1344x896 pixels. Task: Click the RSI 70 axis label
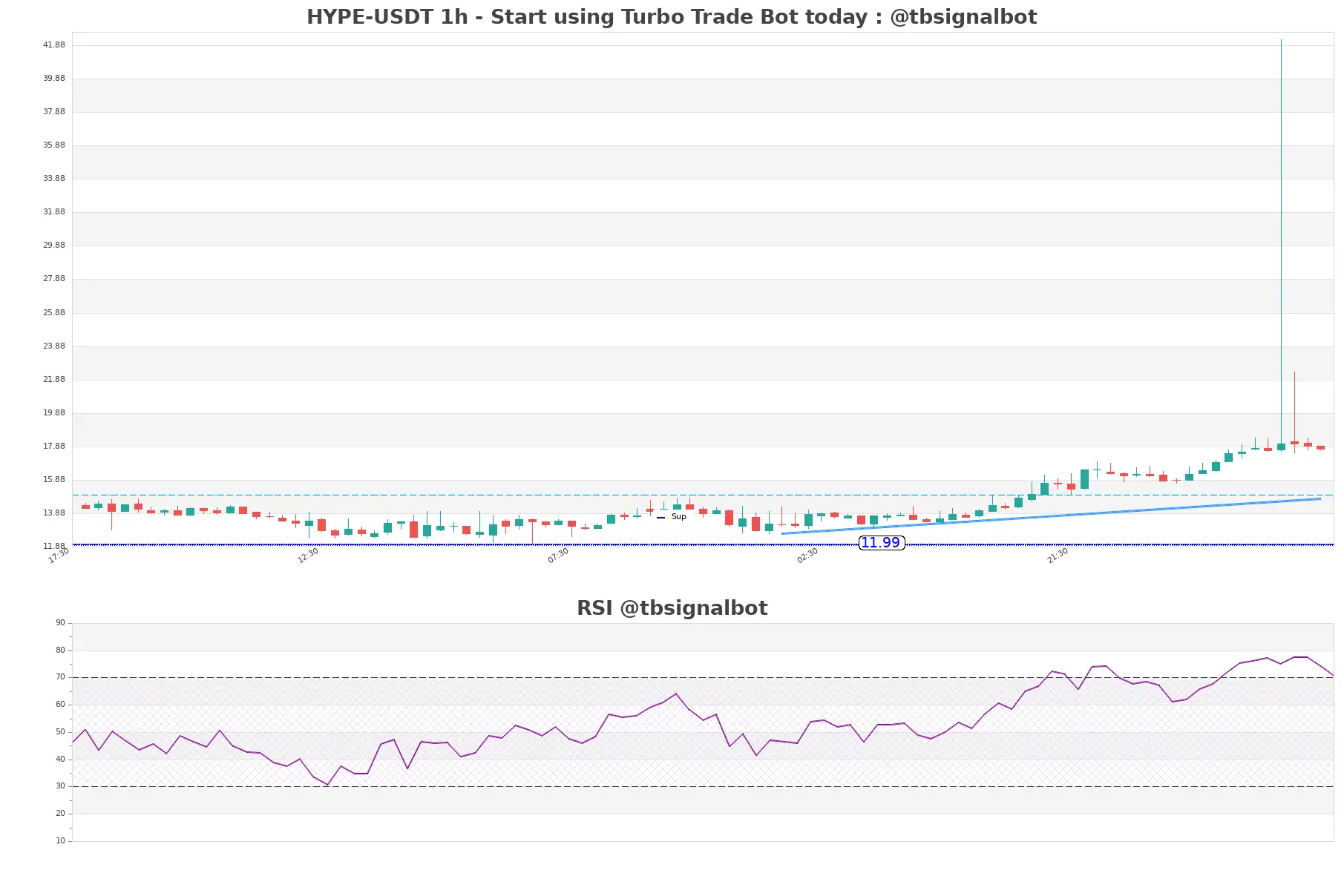pyautogui.click(x=60, y=677)
